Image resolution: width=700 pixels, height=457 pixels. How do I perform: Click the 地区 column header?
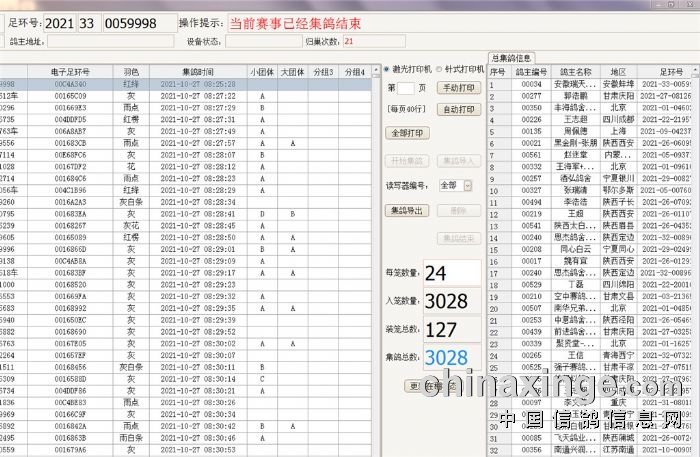618,72
